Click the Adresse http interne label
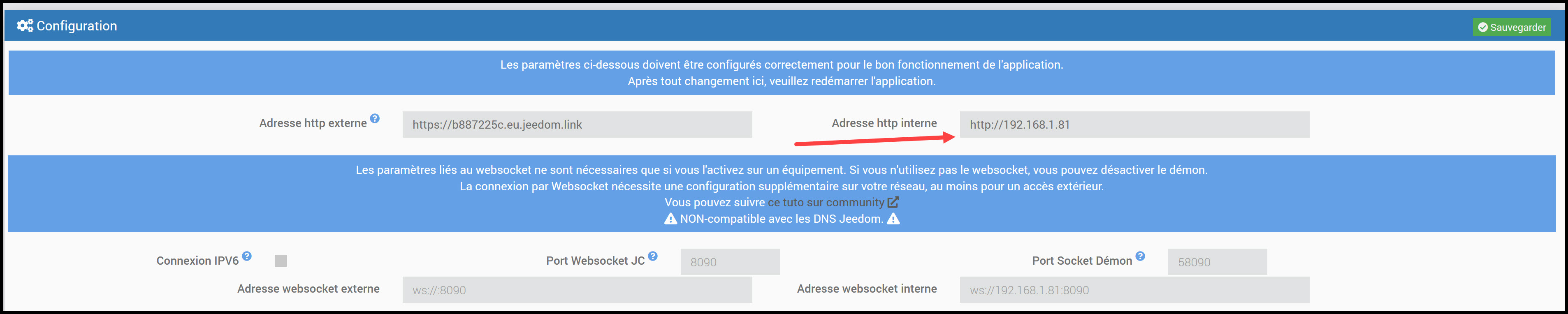Screen dimensions: 1568x314 click(884, 123)
